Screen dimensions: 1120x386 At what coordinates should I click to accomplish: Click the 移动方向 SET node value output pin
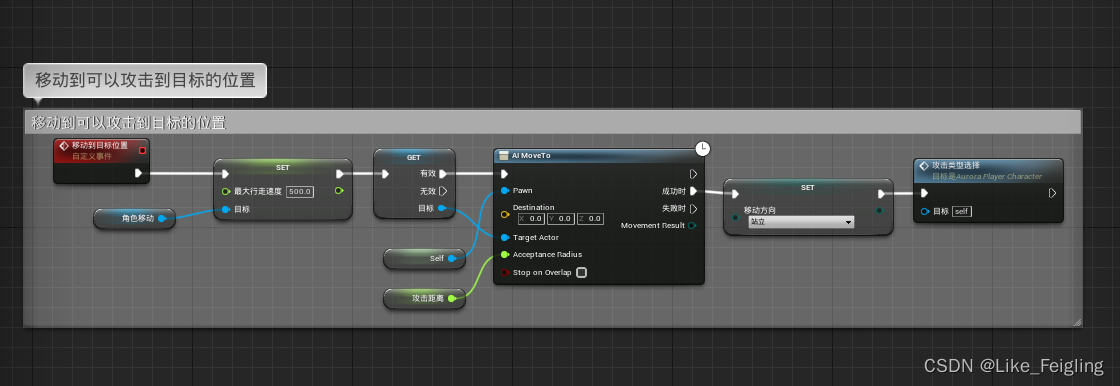(880, 211)
